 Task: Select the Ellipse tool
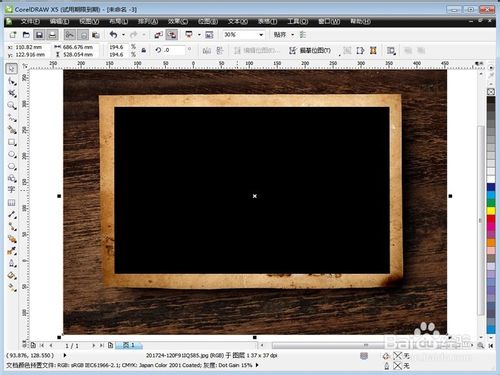[x=12, y=154]
